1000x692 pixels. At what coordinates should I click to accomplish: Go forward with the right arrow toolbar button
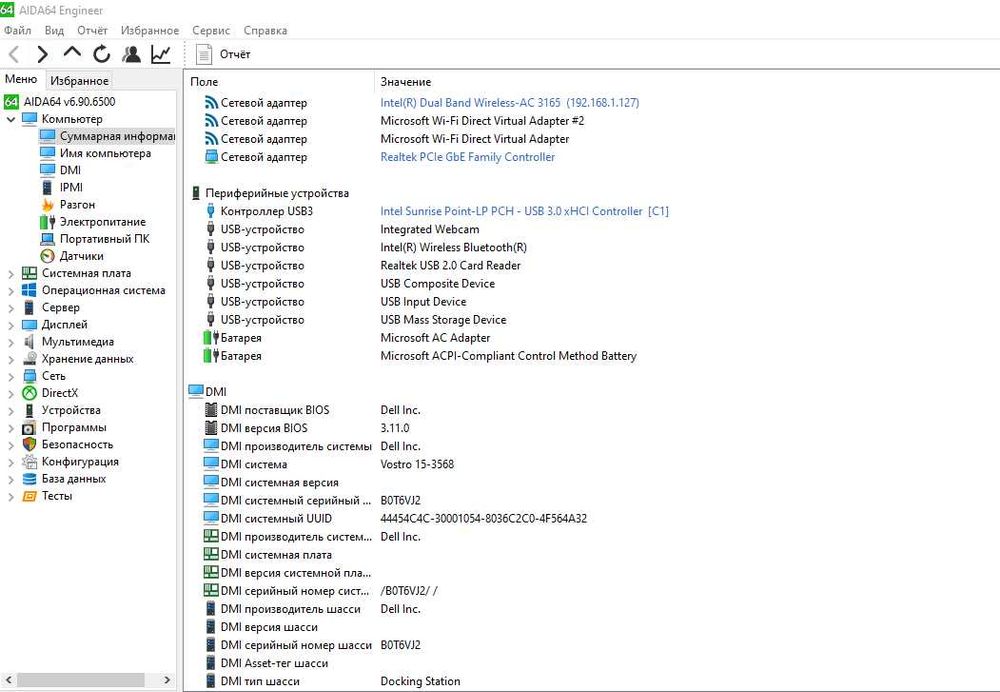point(42,55)
